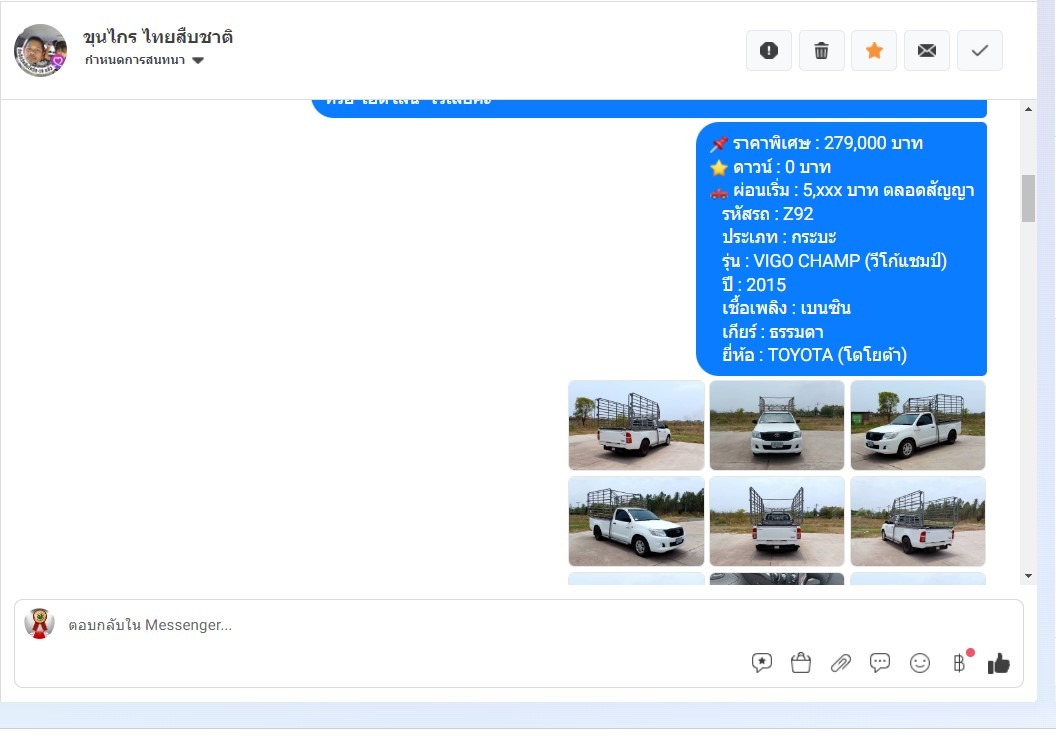1056x738 pixels.
Task: Open the speech bubble with dots icon
Action: coord(880,663)
